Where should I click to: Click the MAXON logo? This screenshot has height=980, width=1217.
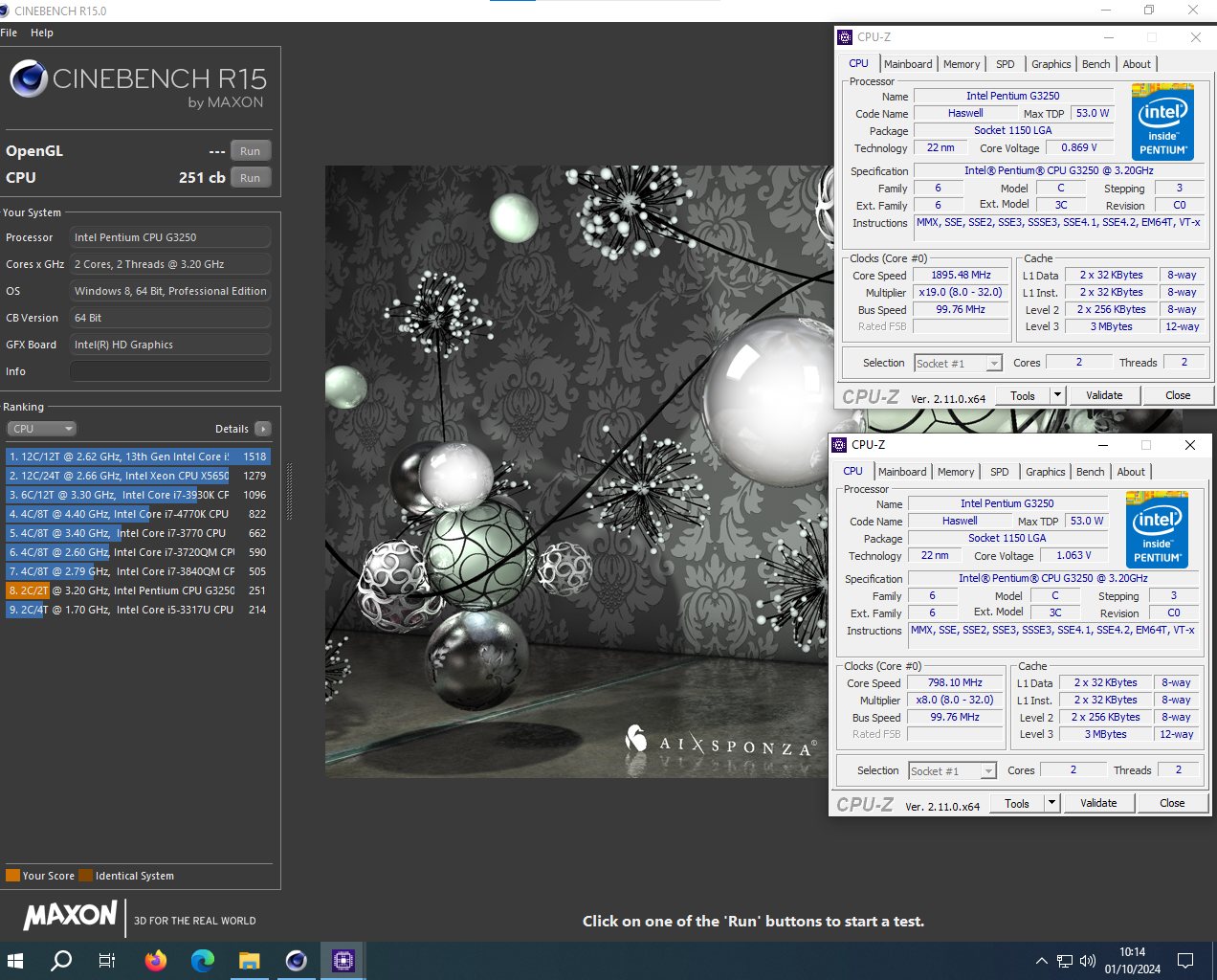pos(71,917)
